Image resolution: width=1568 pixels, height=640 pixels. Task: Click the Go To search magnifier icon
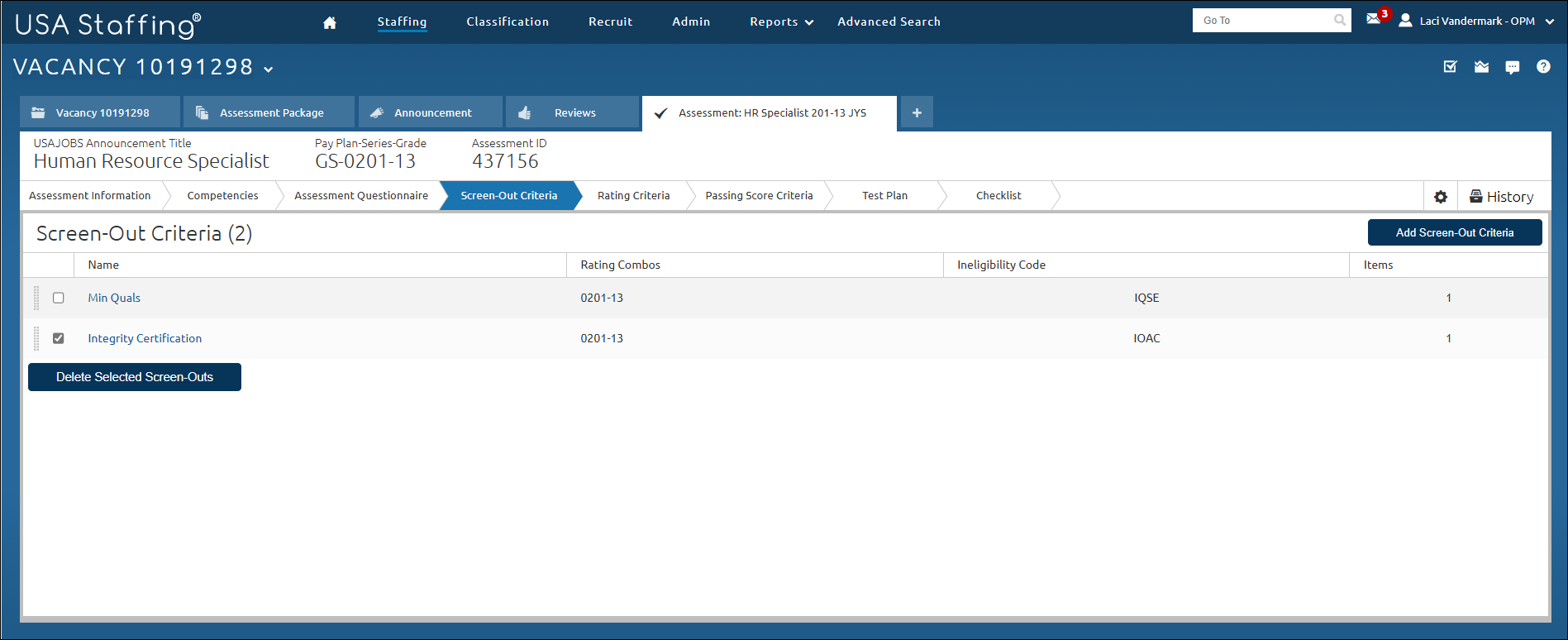1339,21
